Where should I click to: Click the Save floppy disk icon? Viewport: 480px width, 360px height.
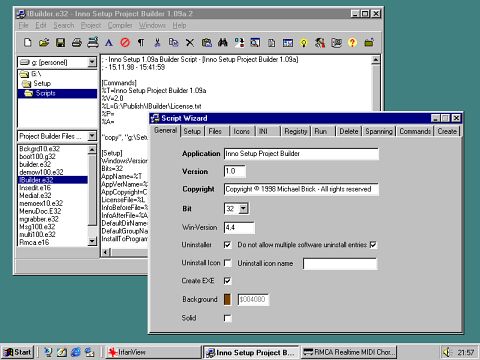pos(60,43)
